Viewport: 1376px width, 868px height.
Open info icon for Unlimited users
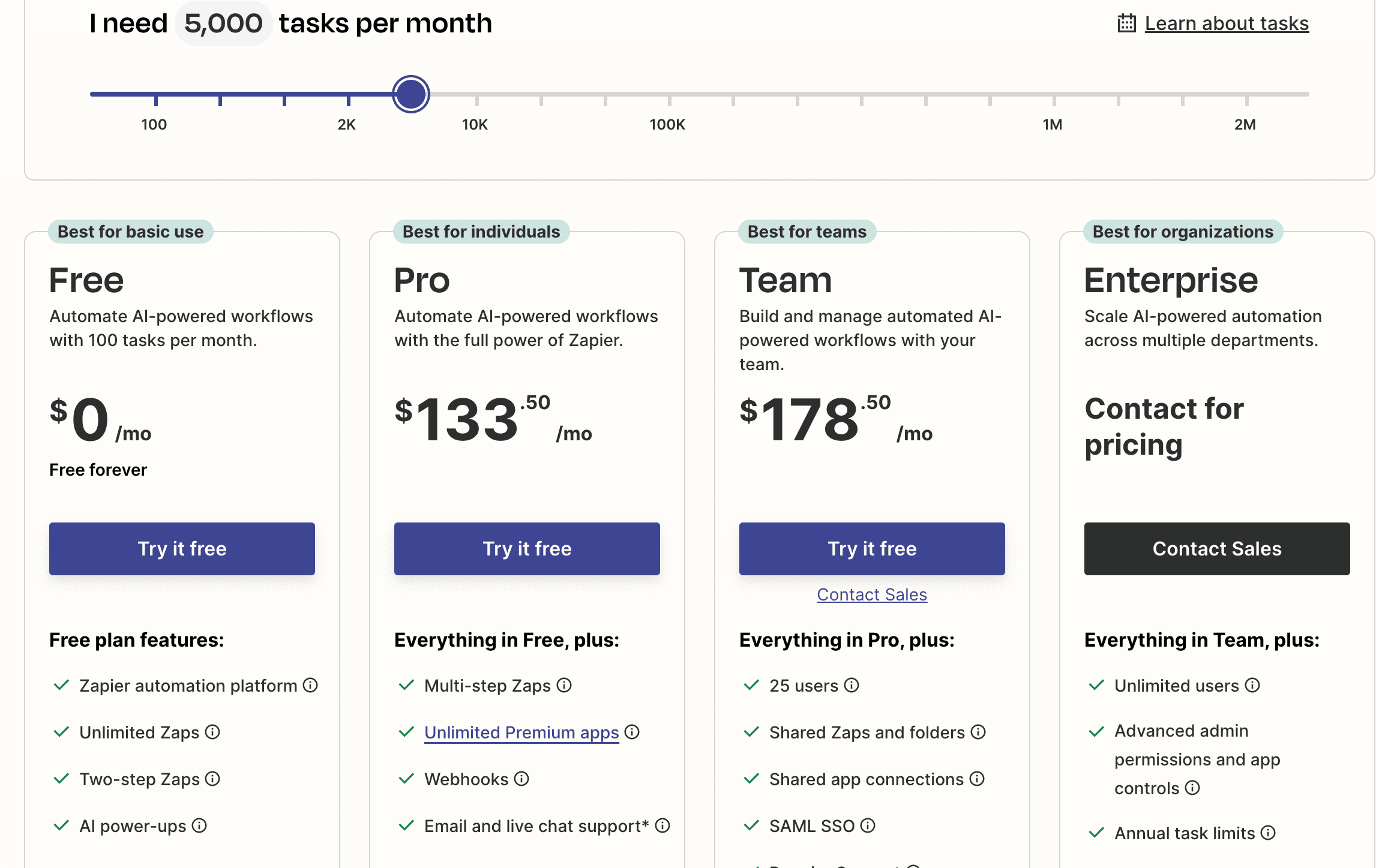(x=1252, y=685)
